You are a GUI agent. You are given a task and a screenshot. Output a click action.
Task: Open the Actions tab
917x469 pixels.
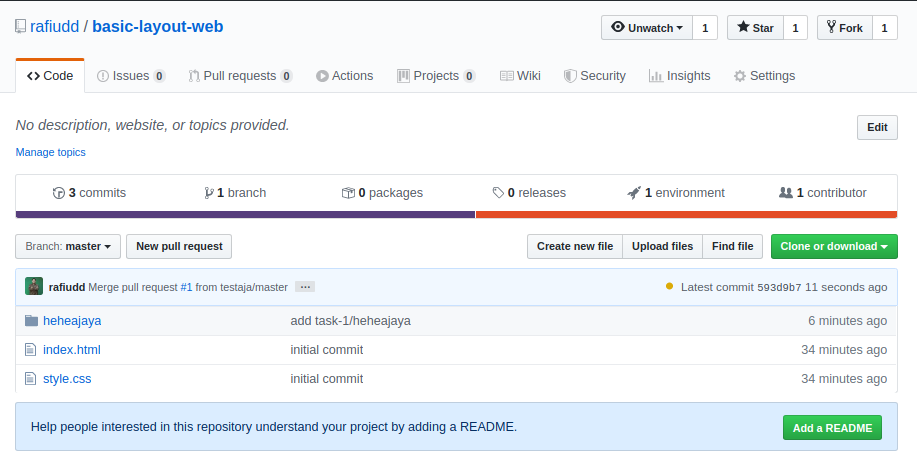[x=344, y=76]
